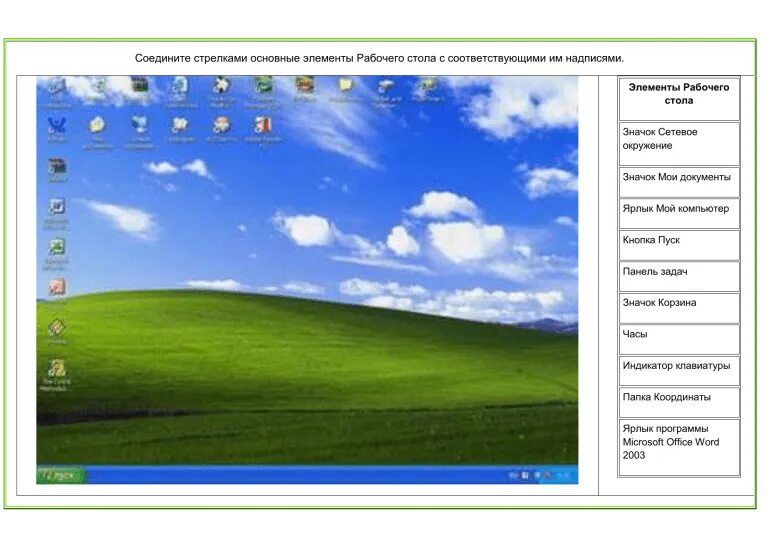
Task: Open the brown-orange game icon in the top row
Action: click(304, 86)
